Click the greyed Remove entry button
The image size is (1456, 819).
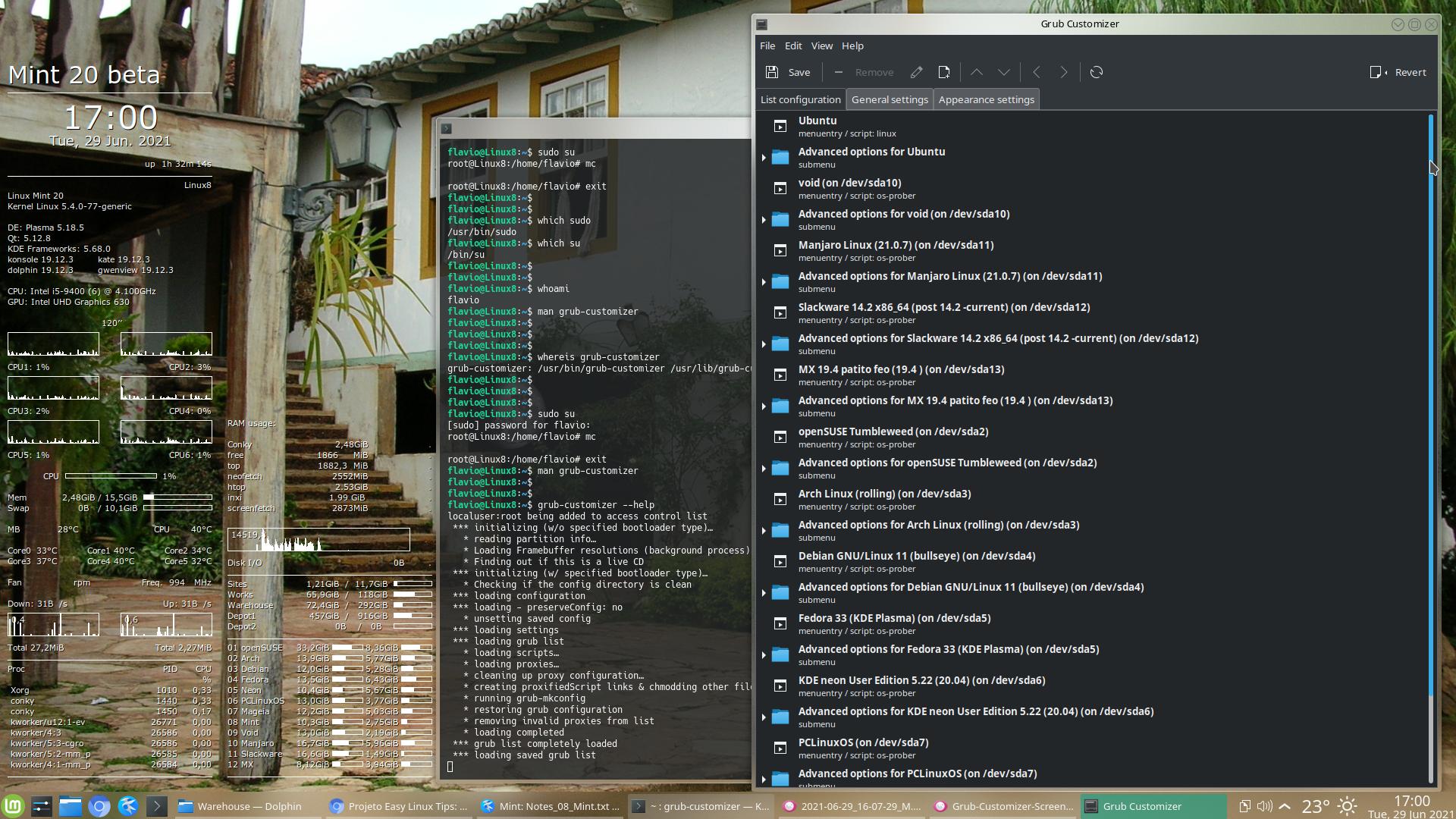coord(863,72)
